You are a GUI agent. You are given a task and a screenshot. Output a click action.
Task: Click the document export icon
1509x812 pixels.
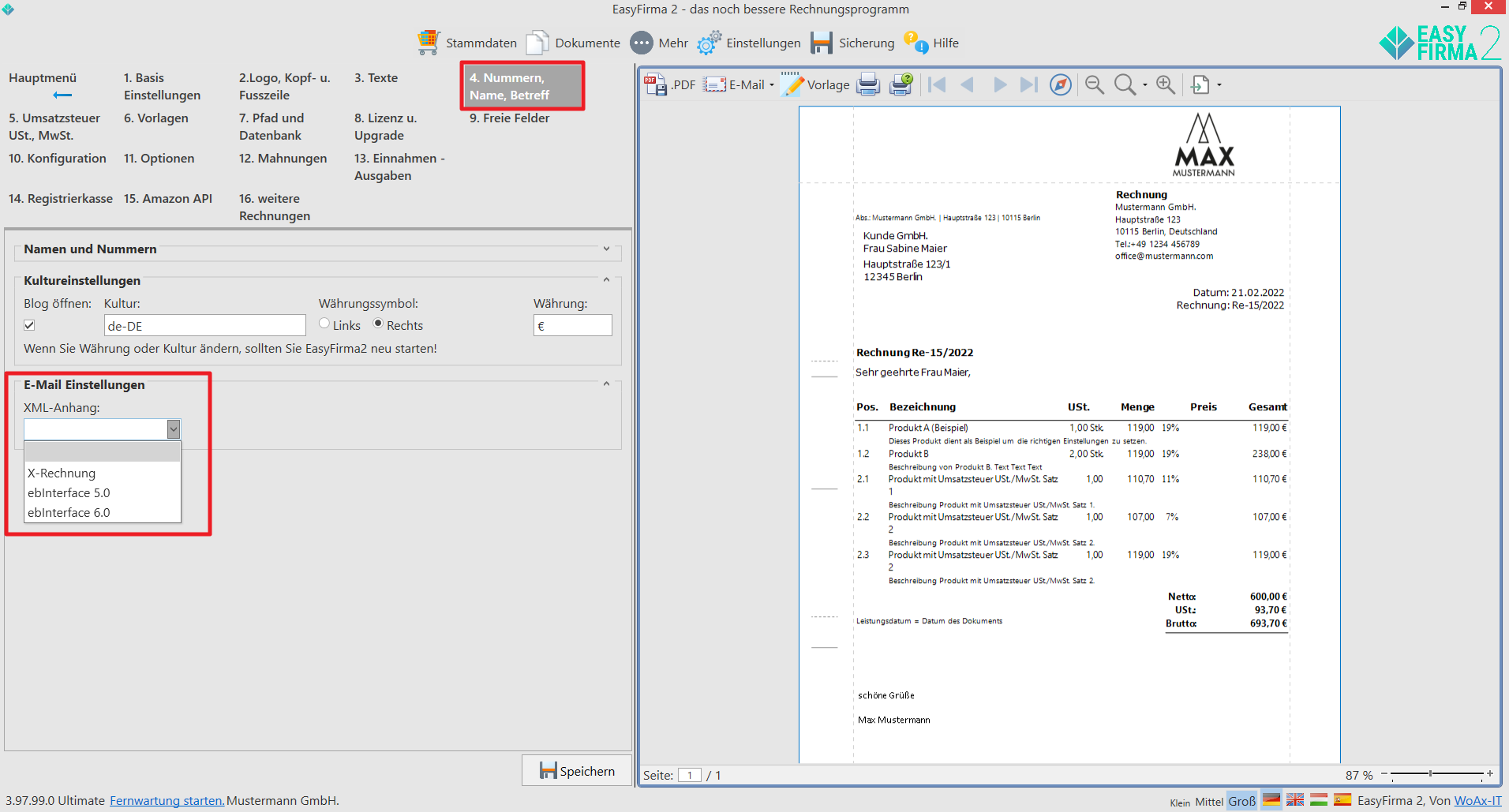coord(1200,84)
